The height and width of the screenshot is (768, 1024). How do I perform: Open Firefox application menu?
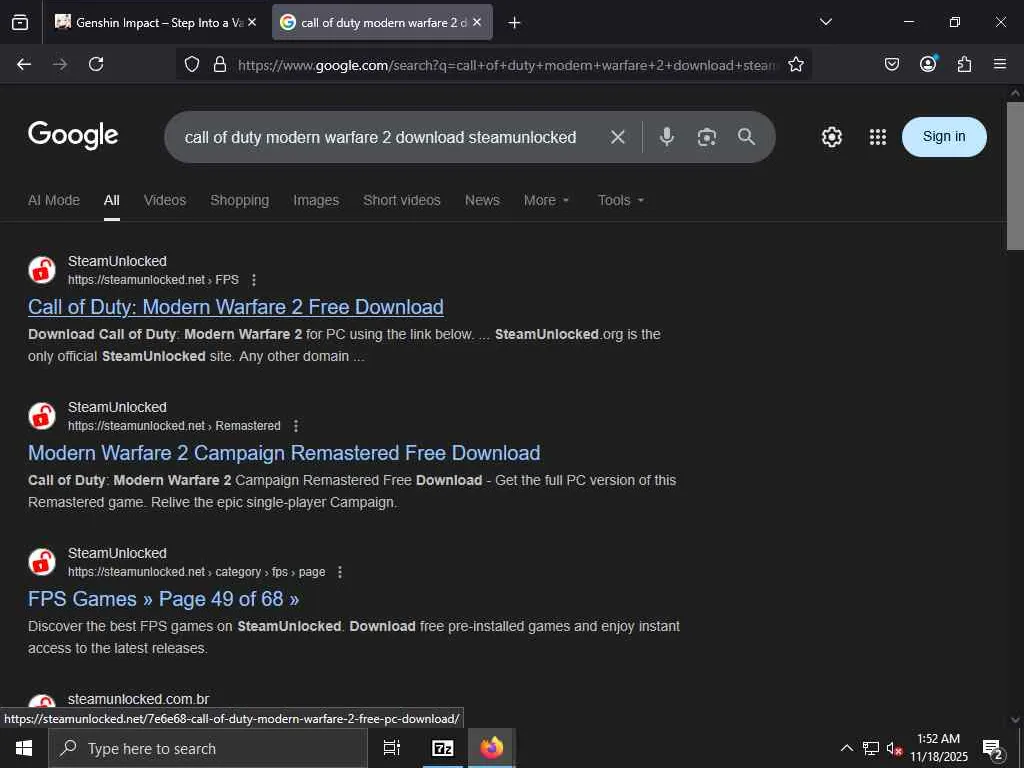pos(1000,64)
